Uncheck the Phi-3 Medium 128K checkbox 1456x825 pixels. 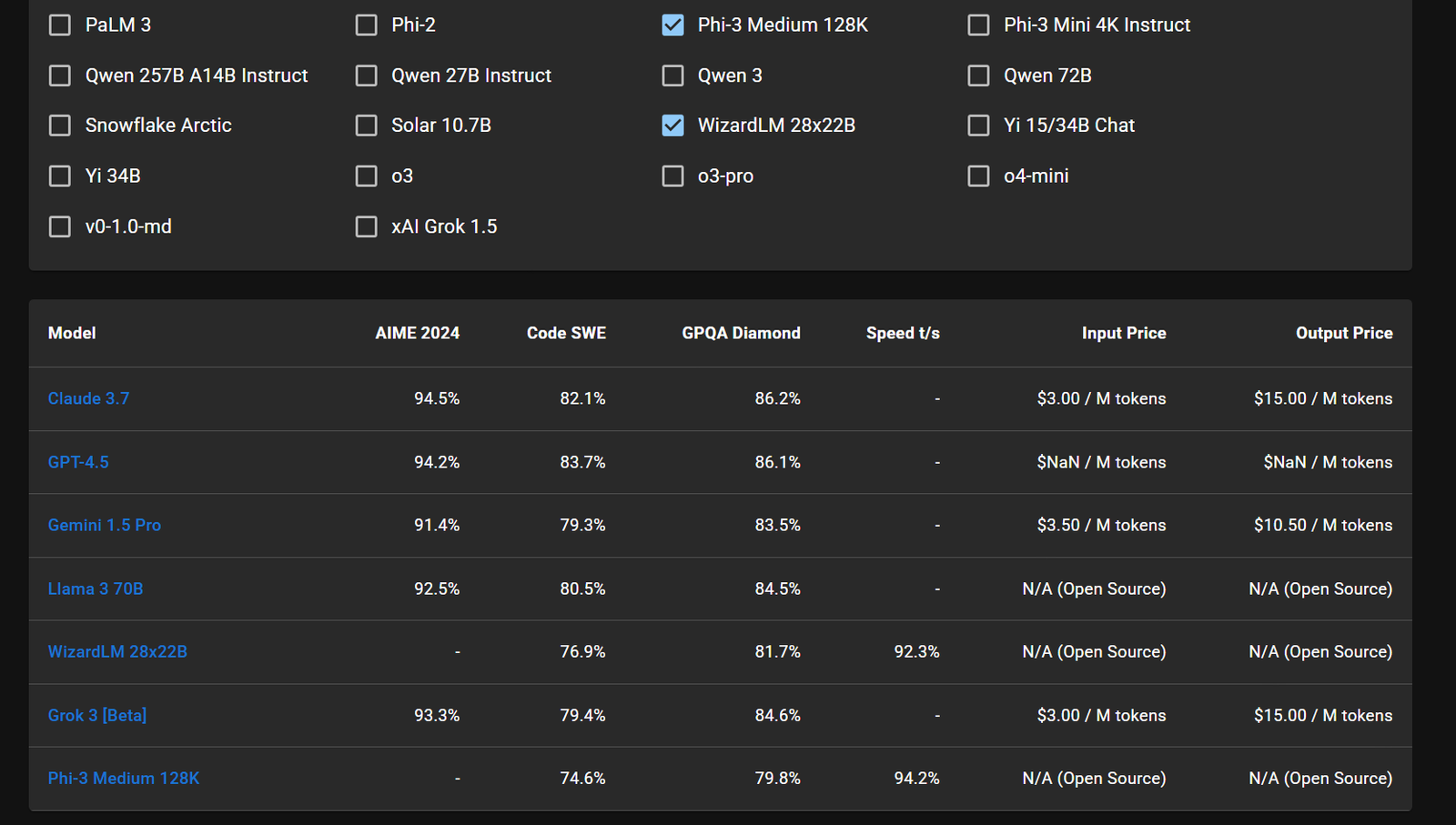click(x=672, y=25)
